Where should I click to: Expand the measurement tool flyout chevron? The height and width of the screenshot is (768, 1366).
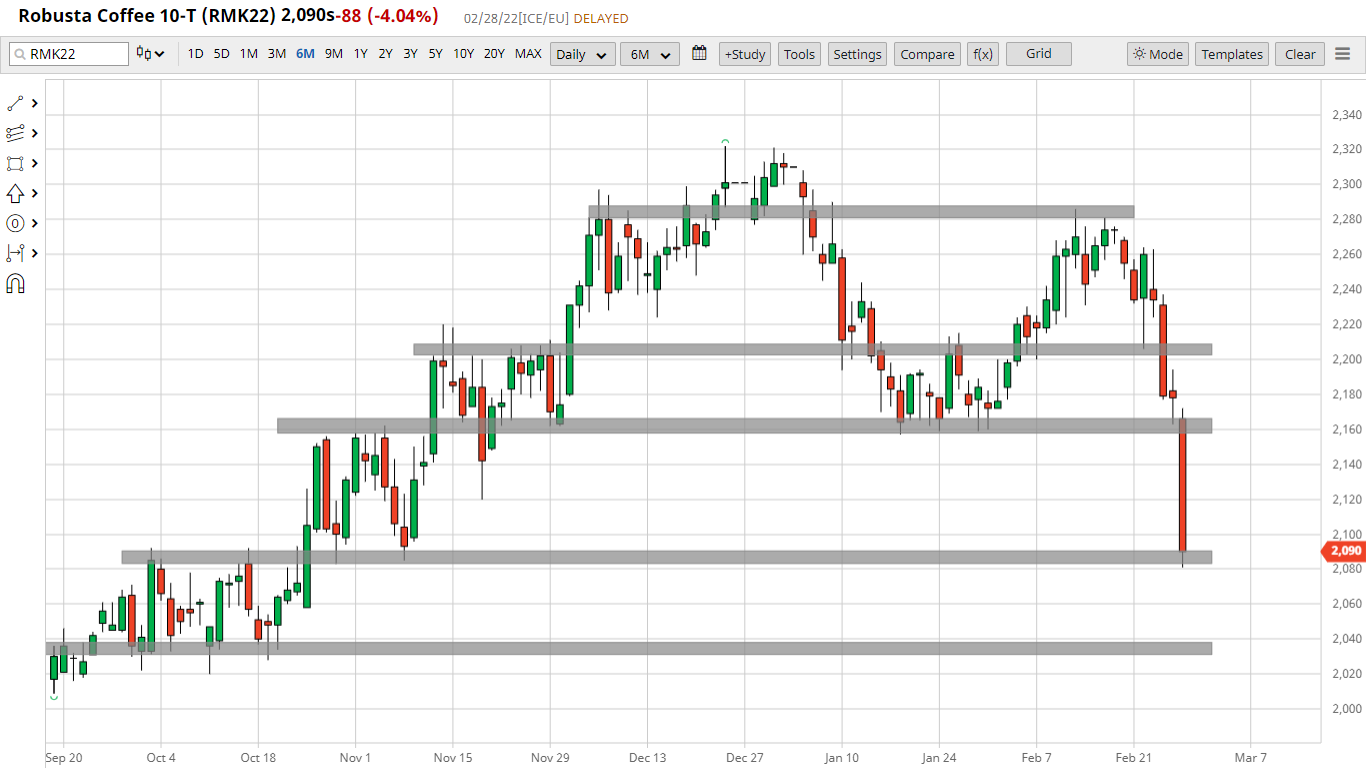point(35,253)
